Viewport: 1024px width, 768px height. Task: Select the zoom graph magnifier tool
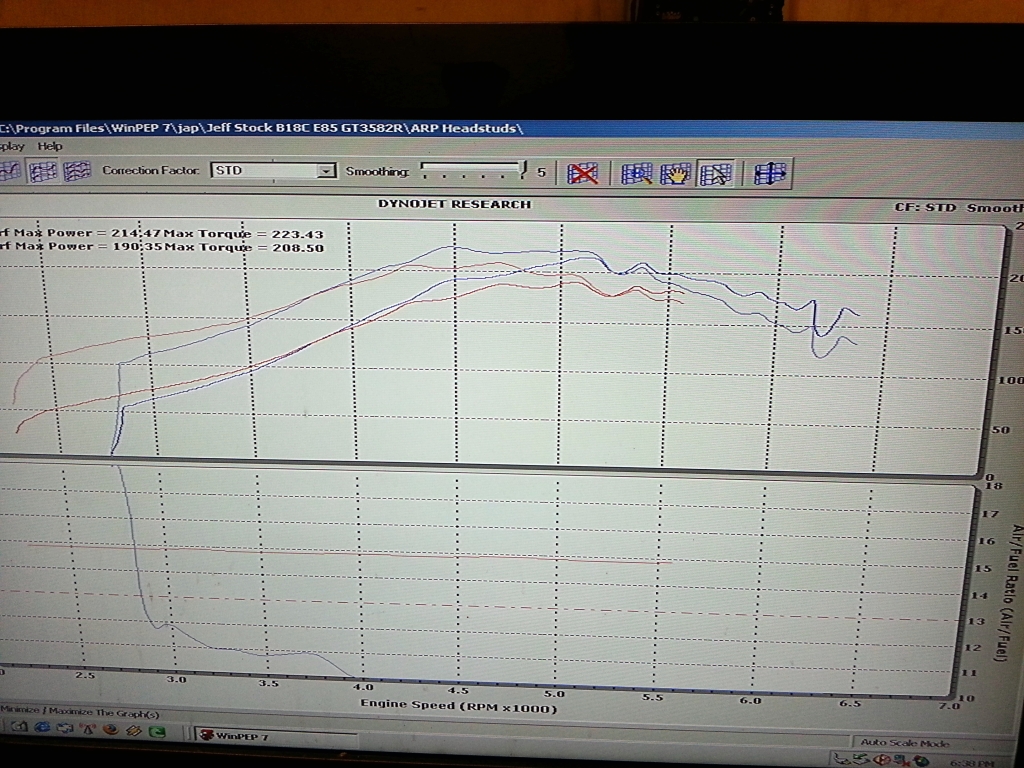(x=635, y=174)
